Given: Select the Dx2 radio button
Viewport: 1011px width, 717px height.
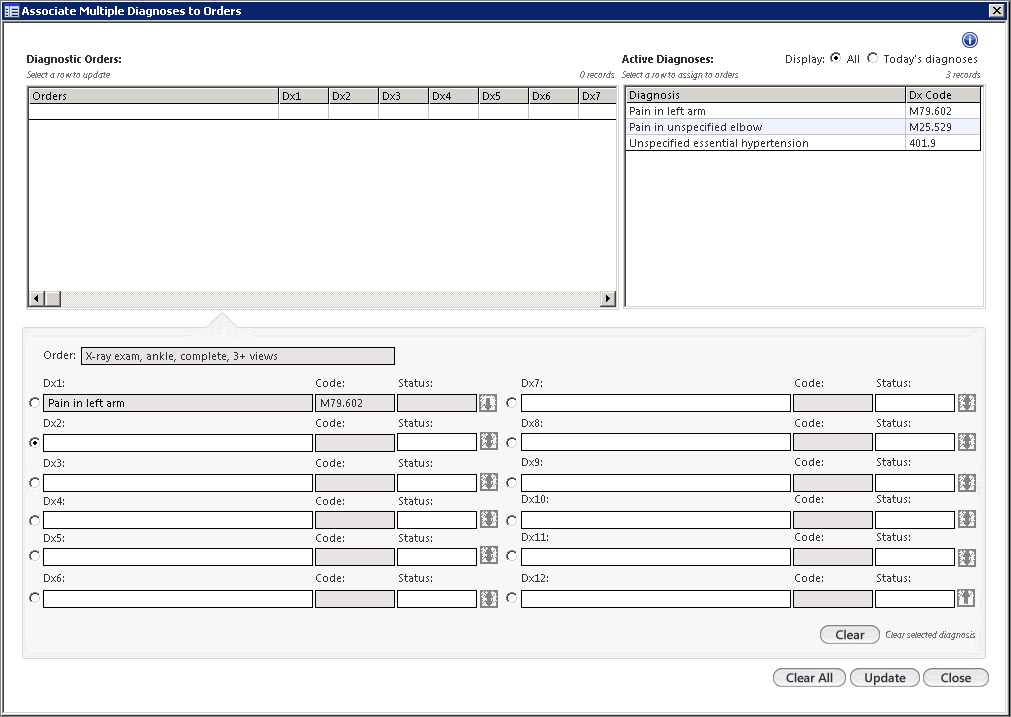Looking at the screenshot, I should click(34, 442).
